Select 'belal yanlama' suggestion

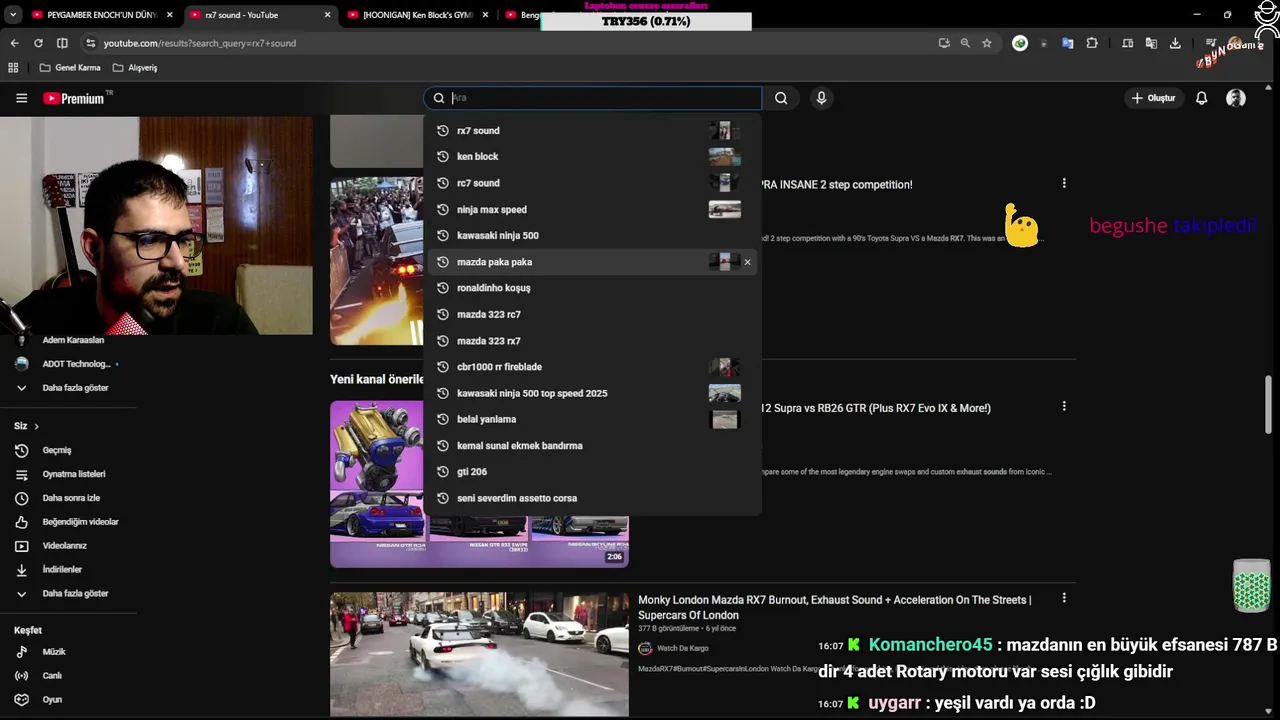click(592, 419)
